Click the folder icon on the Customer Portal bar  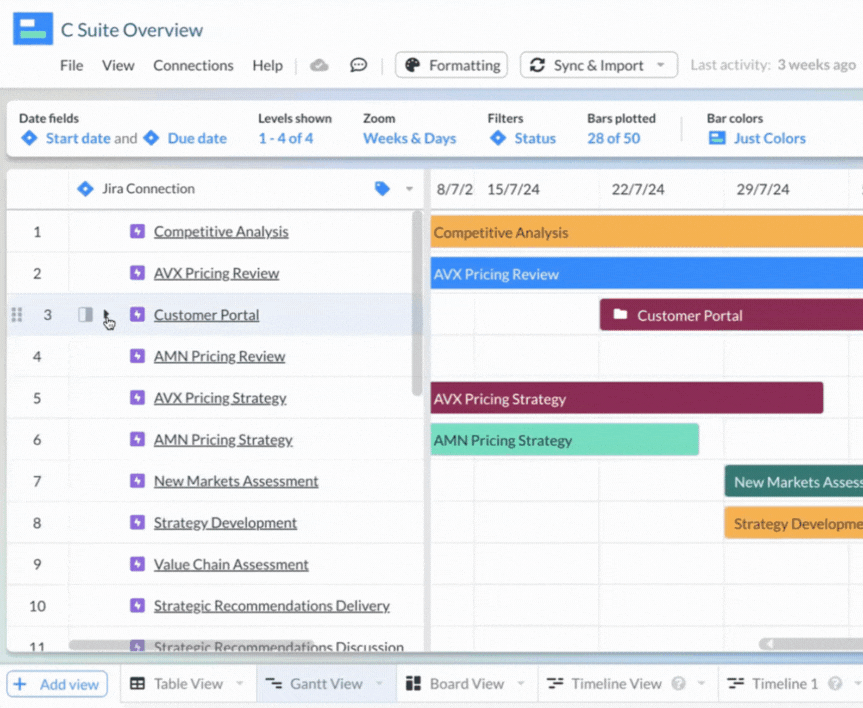pyautogui.click(x=621, y=314)
